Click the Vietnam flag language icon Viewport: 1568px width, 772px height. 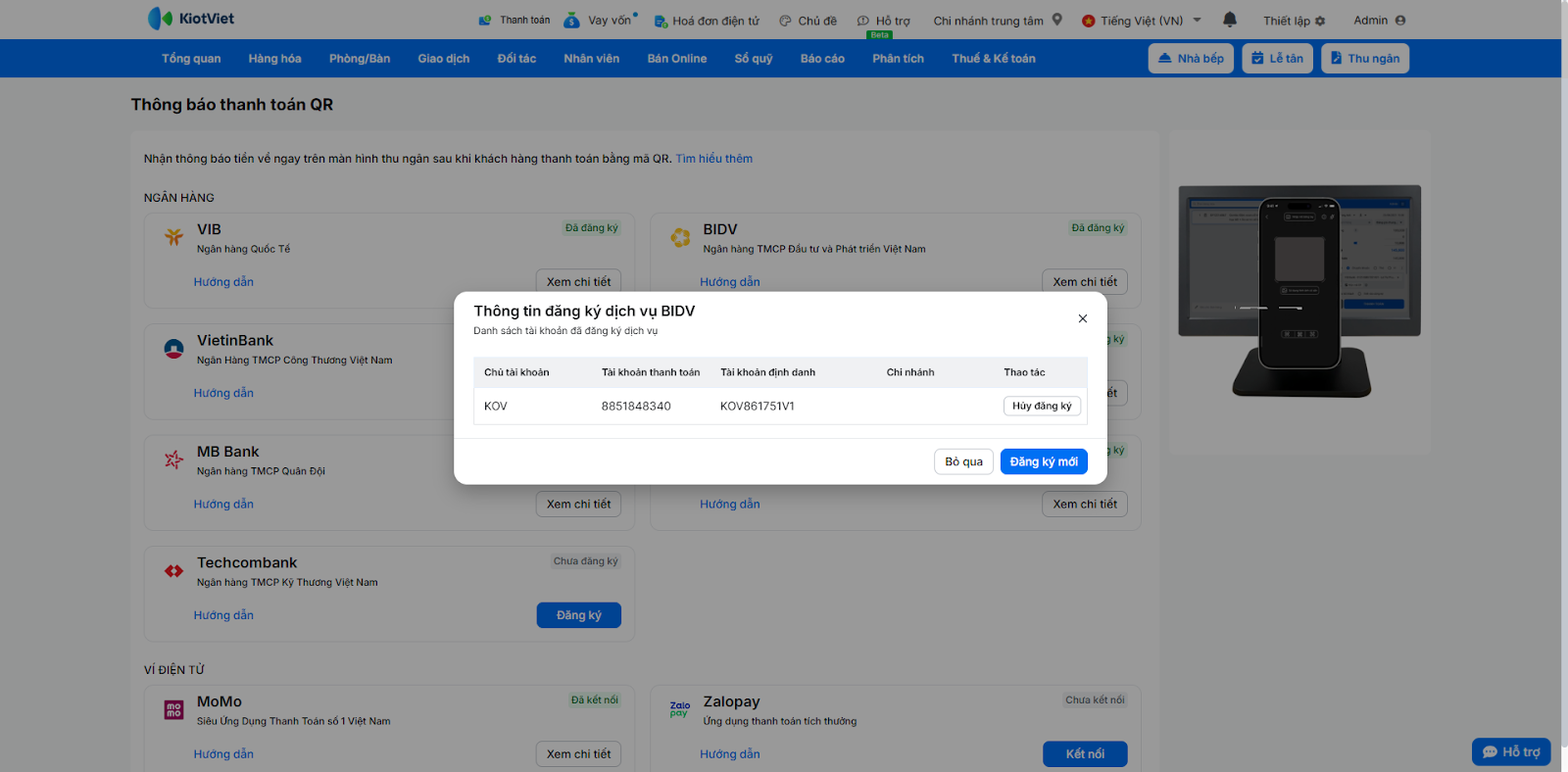point(1088,21)
